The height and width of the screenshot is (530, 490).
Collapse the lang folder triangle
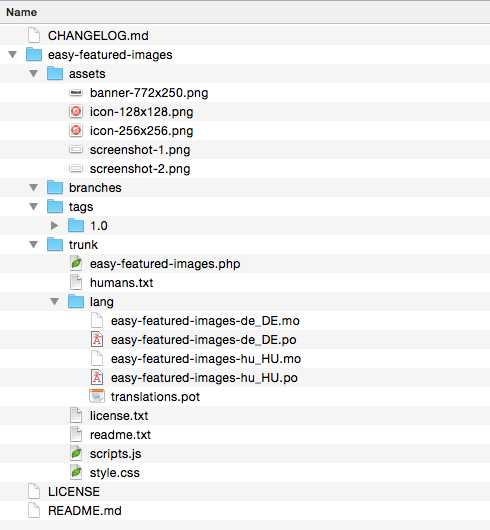(x=54, y=301)
